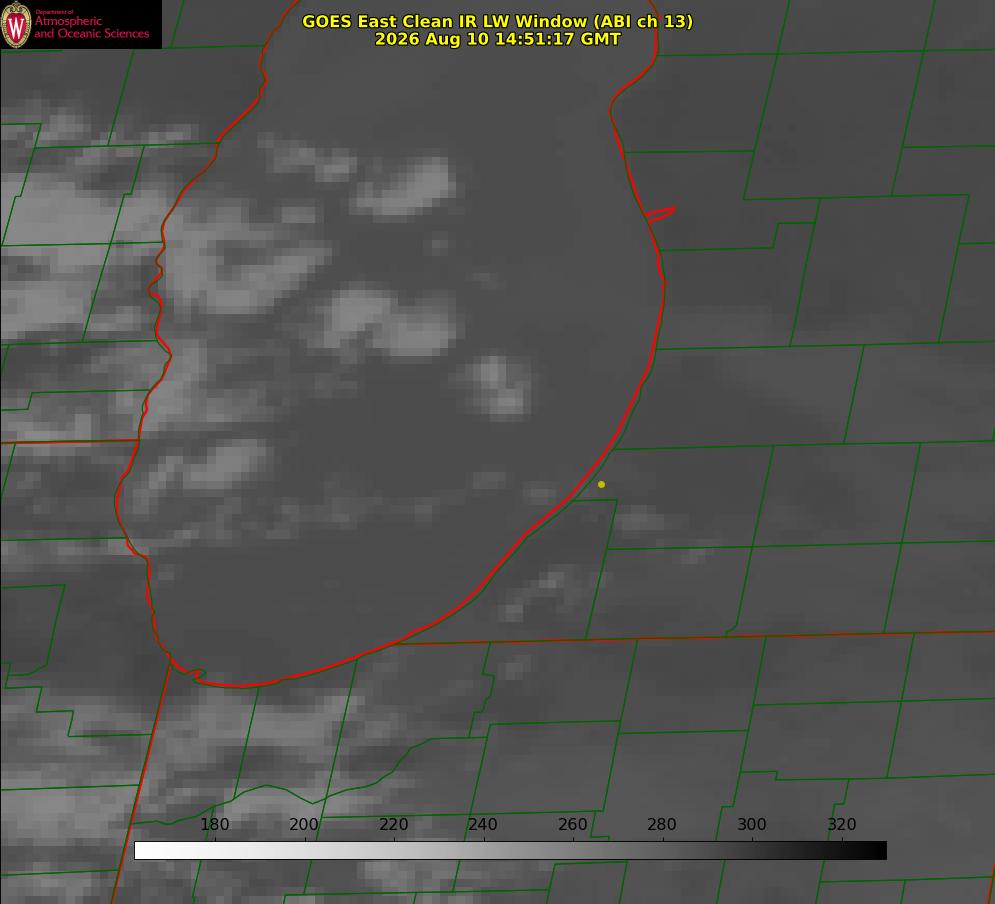Click the 280 label on color scale
Viewport: 995px width, 904px height.
(x=662, y=824)
